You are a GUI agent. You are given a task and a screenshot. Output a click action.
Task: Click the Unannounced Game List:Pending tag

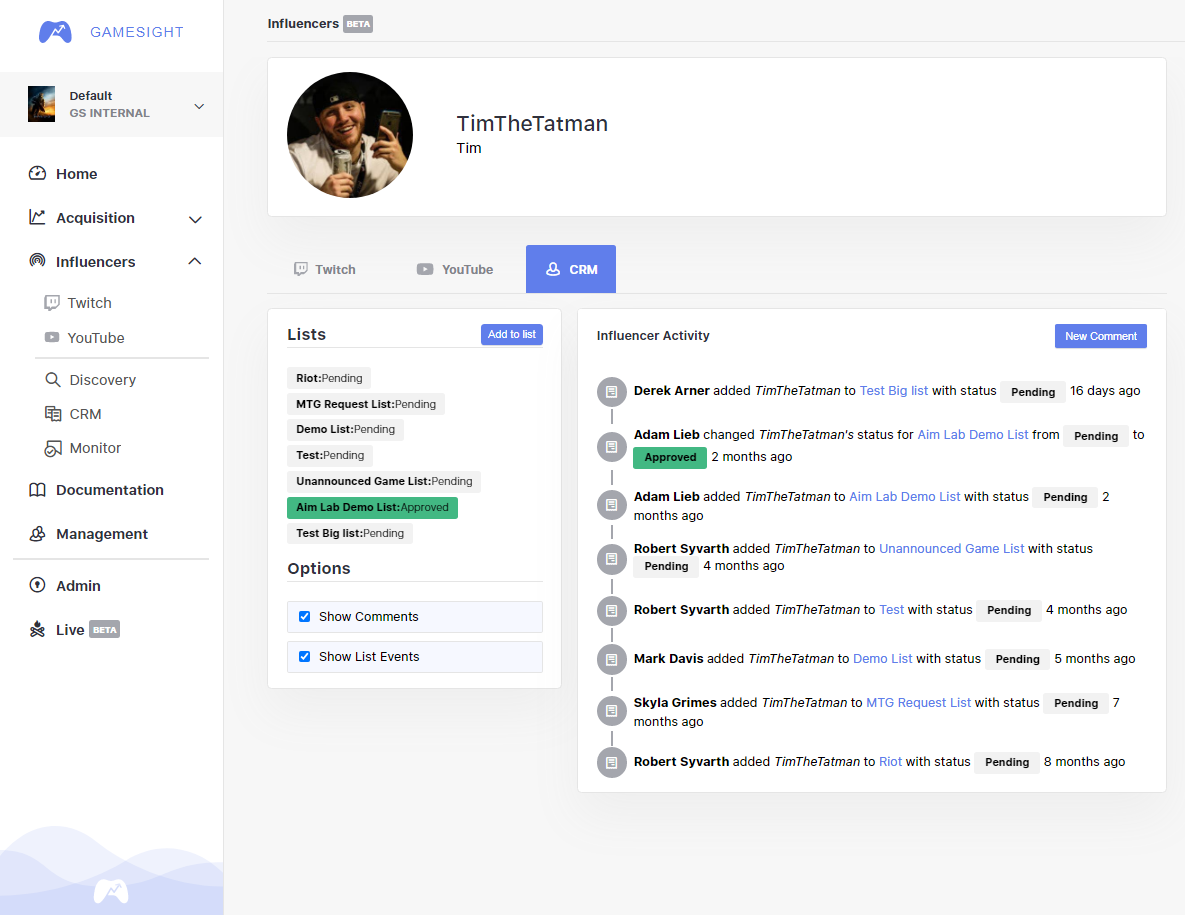click(384, 481)
